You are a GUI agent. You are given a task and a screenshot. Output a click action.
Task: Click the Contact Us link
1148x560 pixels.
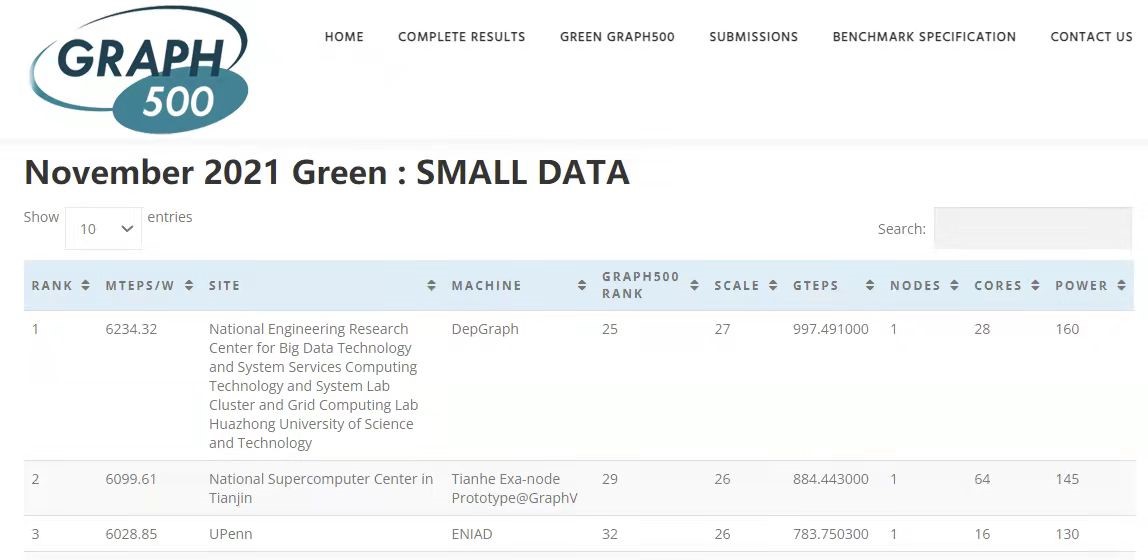[x=1091, y=37]
